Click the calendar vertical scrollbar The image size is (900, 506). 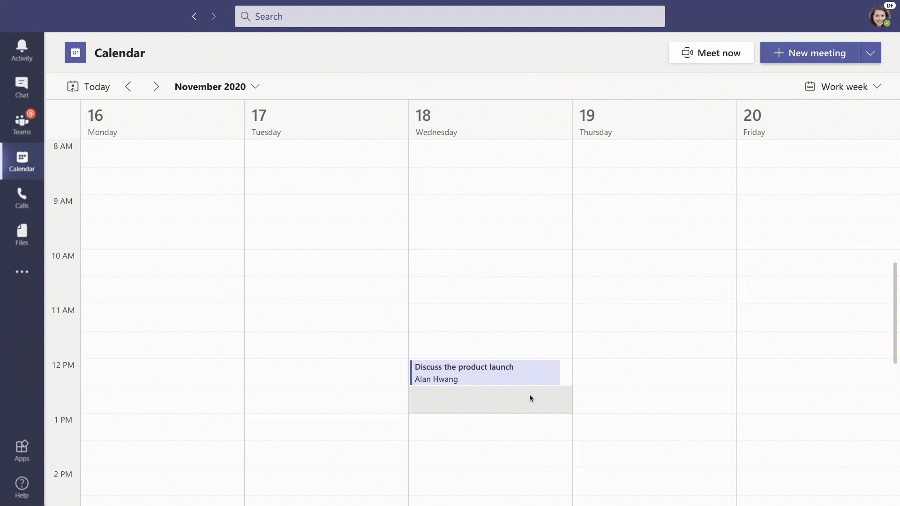(894, 312)
